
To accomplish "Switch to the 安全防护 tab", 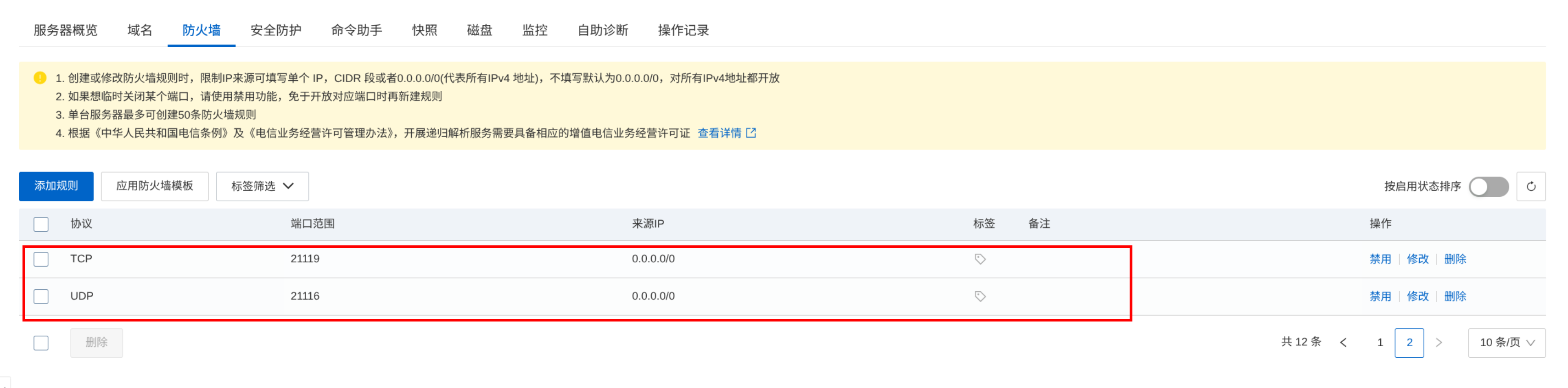I will click(x=276, y=30).
